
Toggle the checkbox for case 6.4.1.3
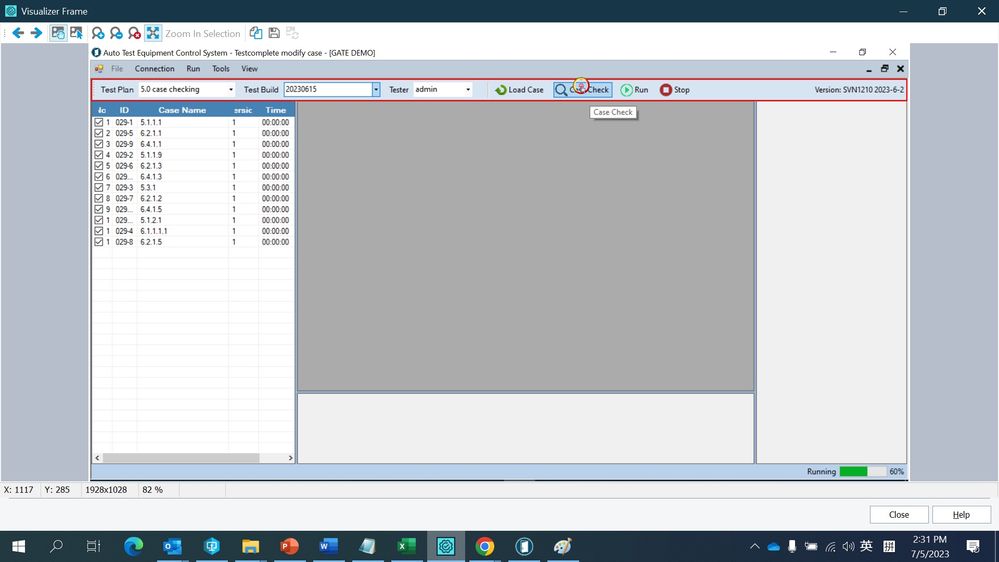click(99, 177)
